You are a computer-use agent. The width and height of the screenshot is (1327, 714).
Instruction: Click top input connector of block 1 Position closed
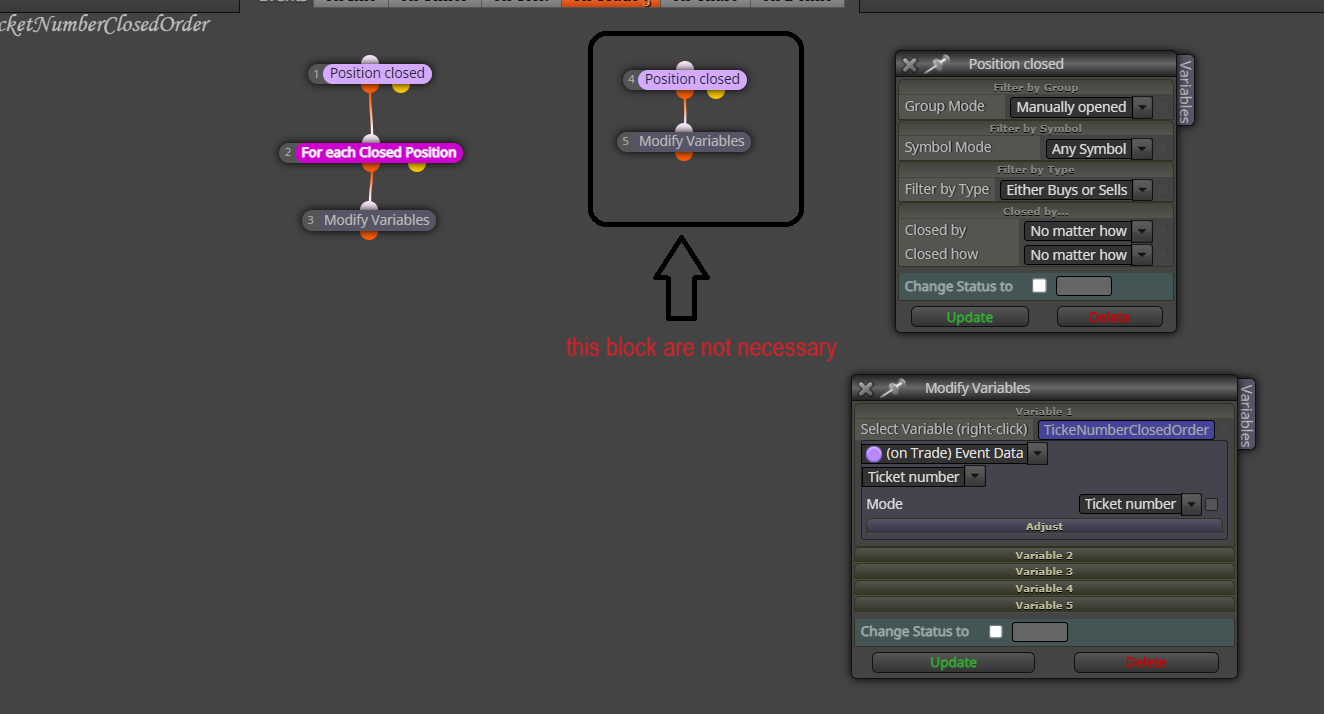[370, 61]
